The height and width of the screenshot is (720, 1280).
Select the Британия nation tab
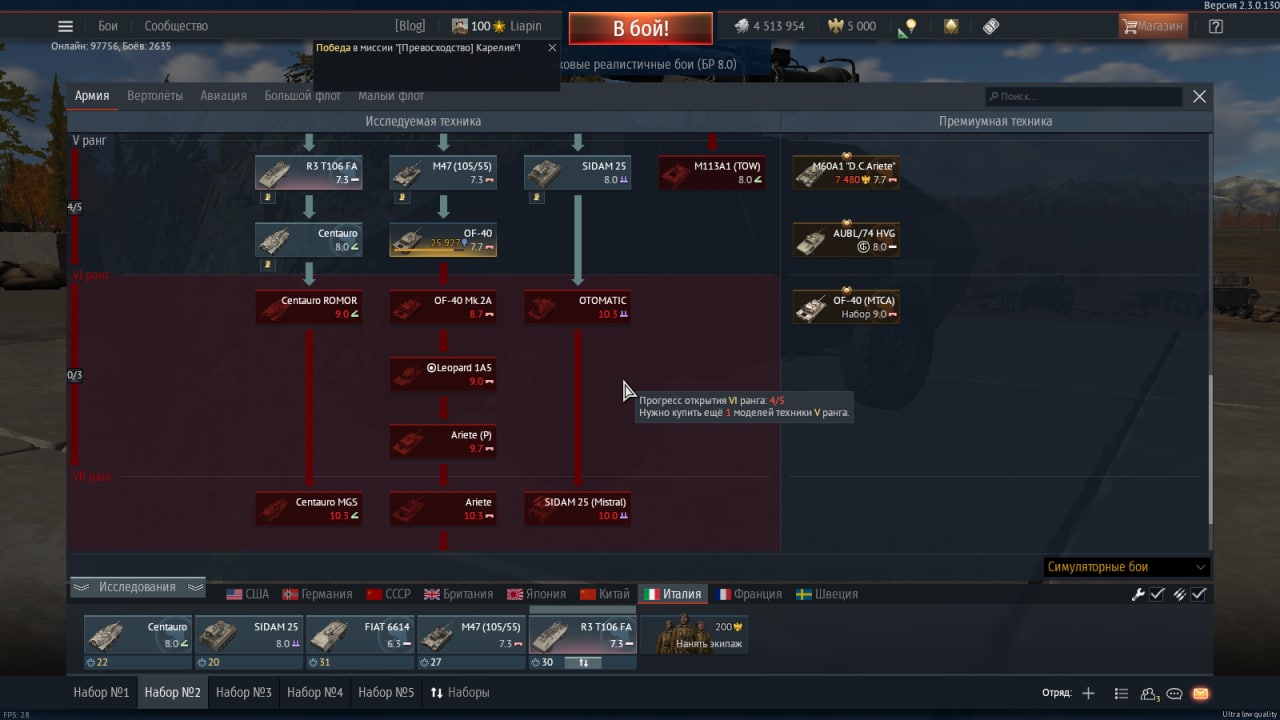click(x=459, y=594)
